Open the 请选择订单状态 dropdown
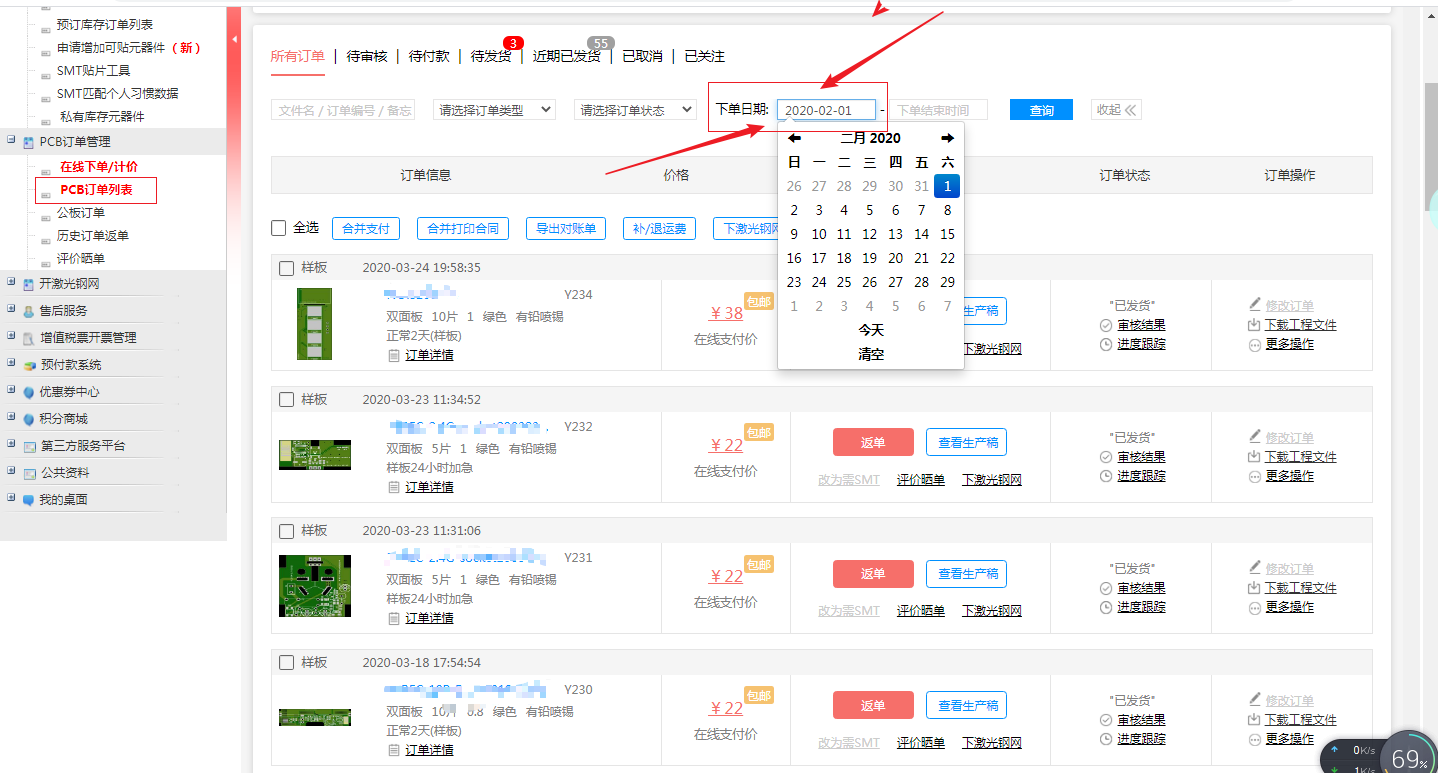 [x=635, y=110]
